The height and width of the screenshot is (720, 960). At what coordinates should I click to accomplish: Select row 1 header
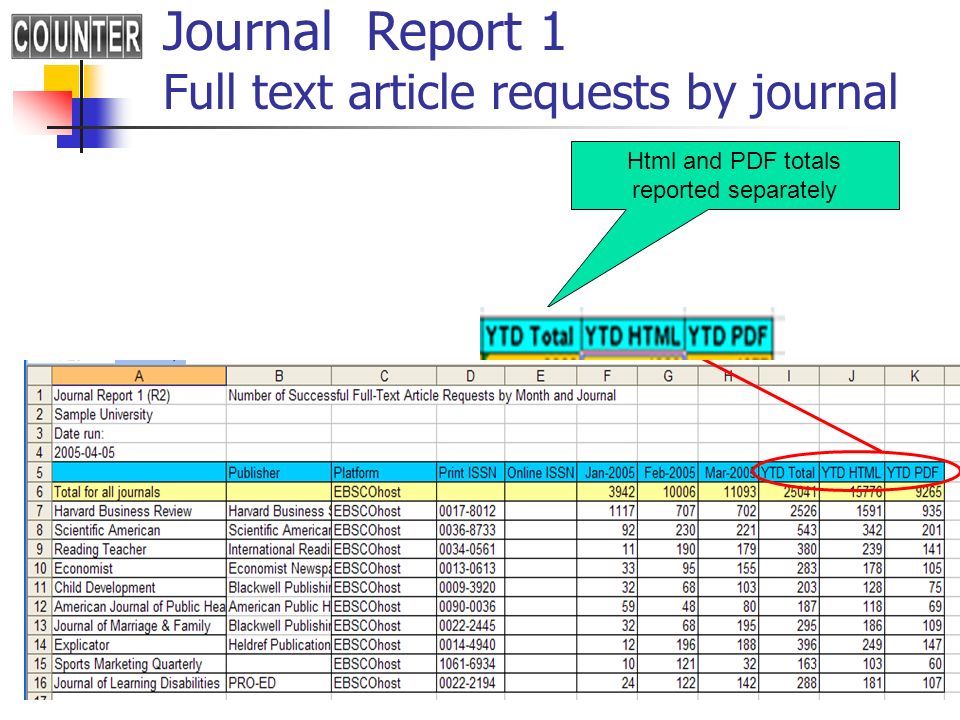click(40, 395)
